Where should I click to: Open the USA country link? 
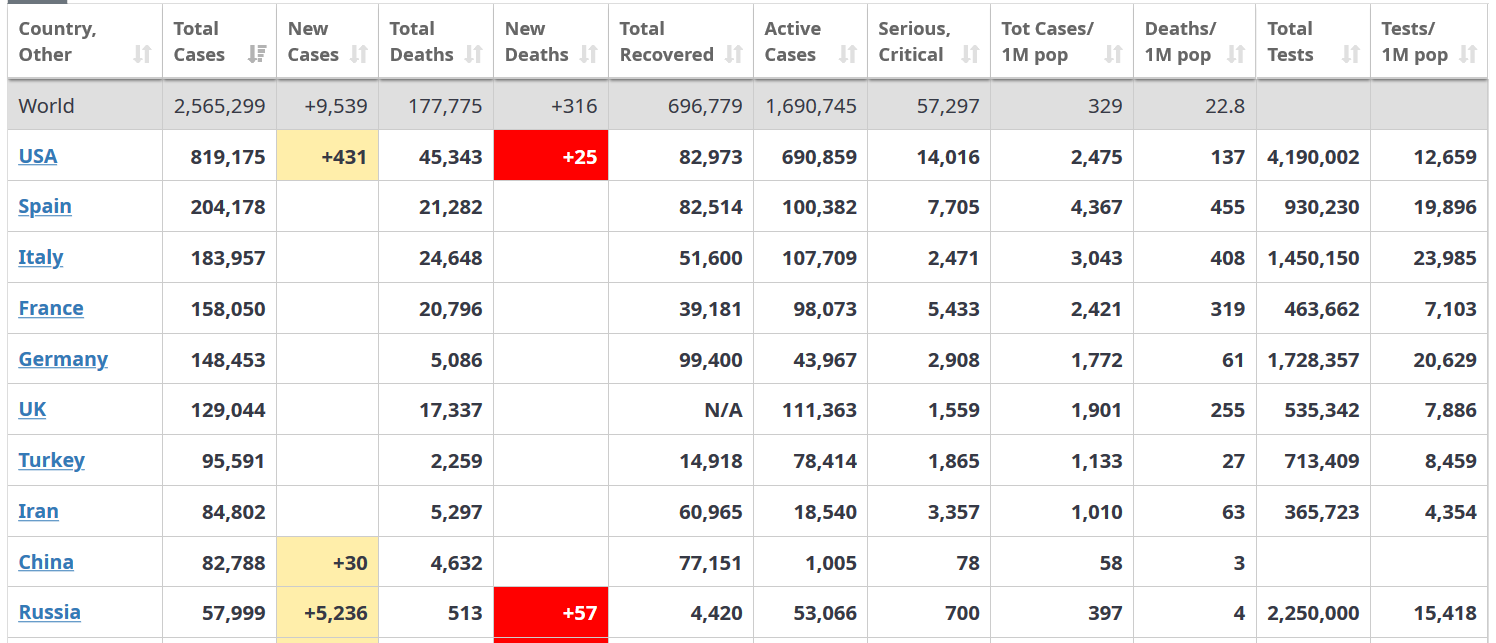click(x=38, y=156)
